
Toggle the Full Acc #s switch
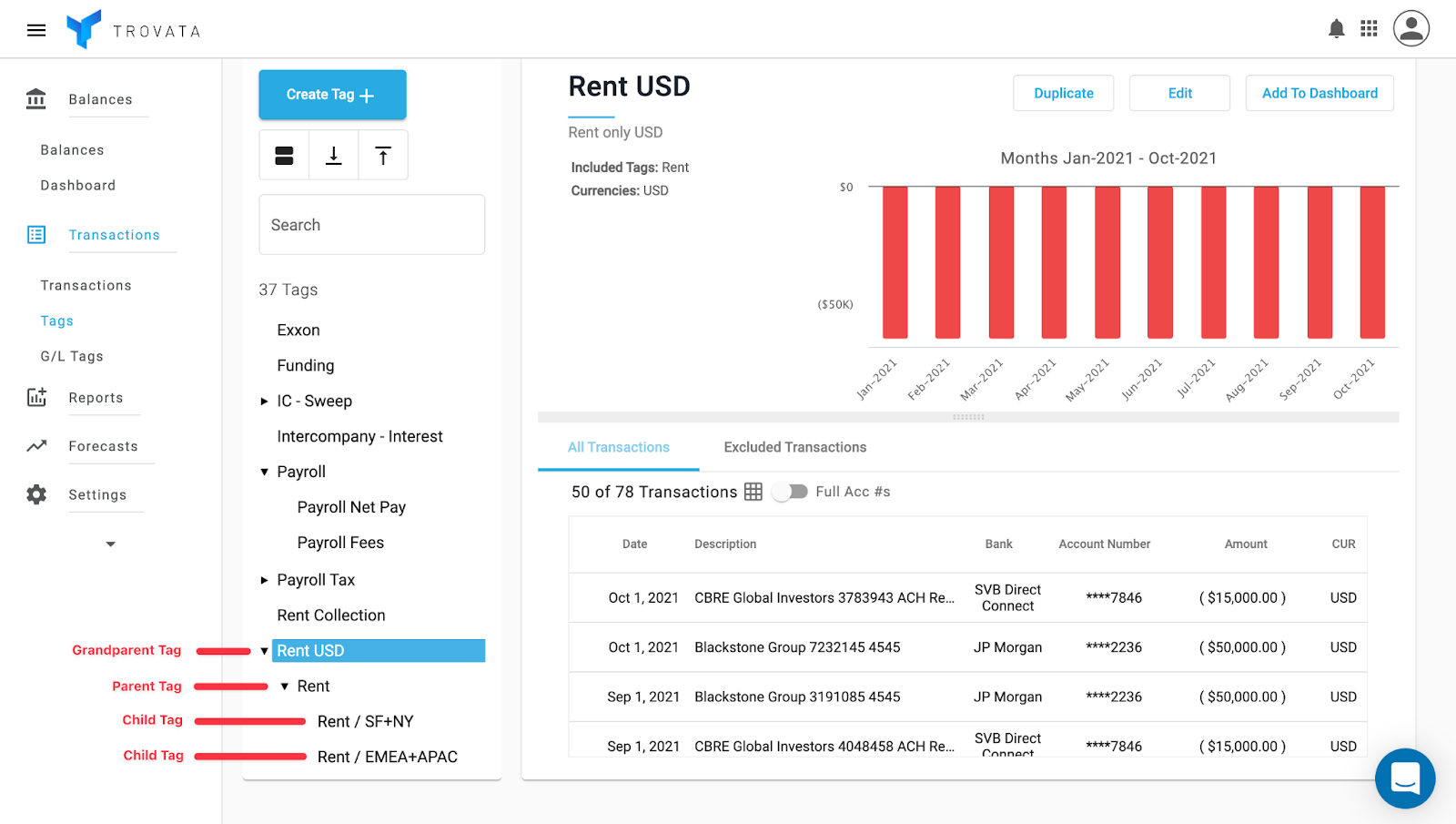click(789, 491)
